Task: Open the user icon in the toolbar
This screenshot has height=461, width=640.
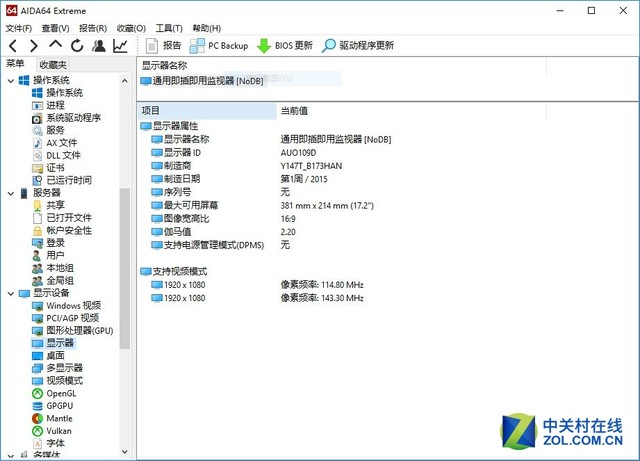Action: pyautogui.click(x=99, y=46)
